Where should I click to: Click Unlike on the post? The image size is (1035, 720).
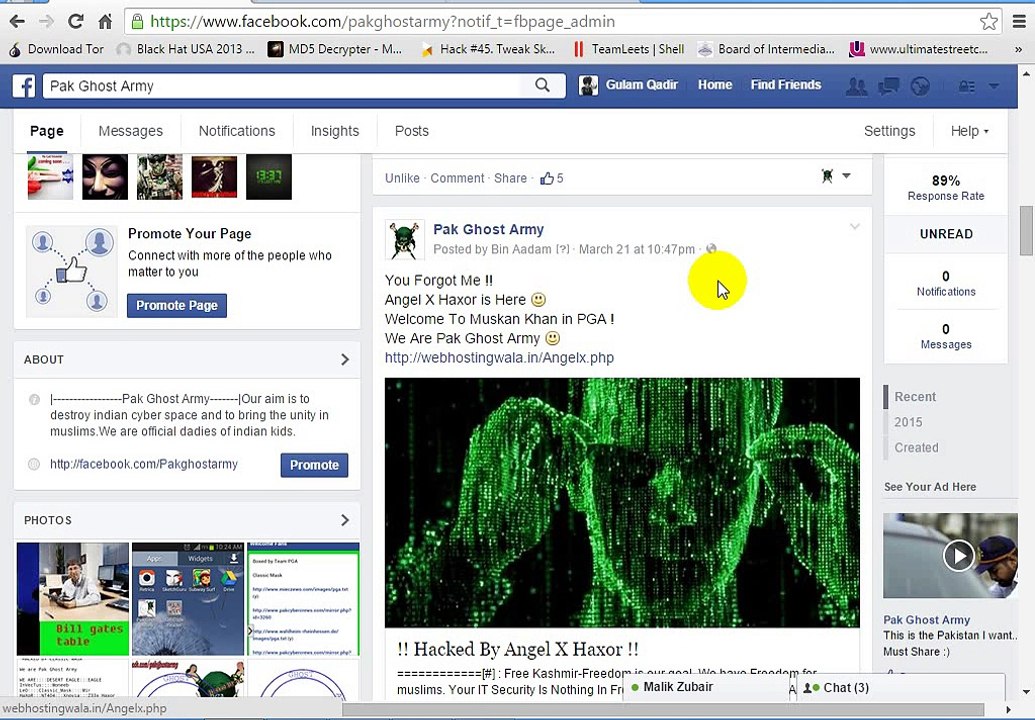pos(402,178)
